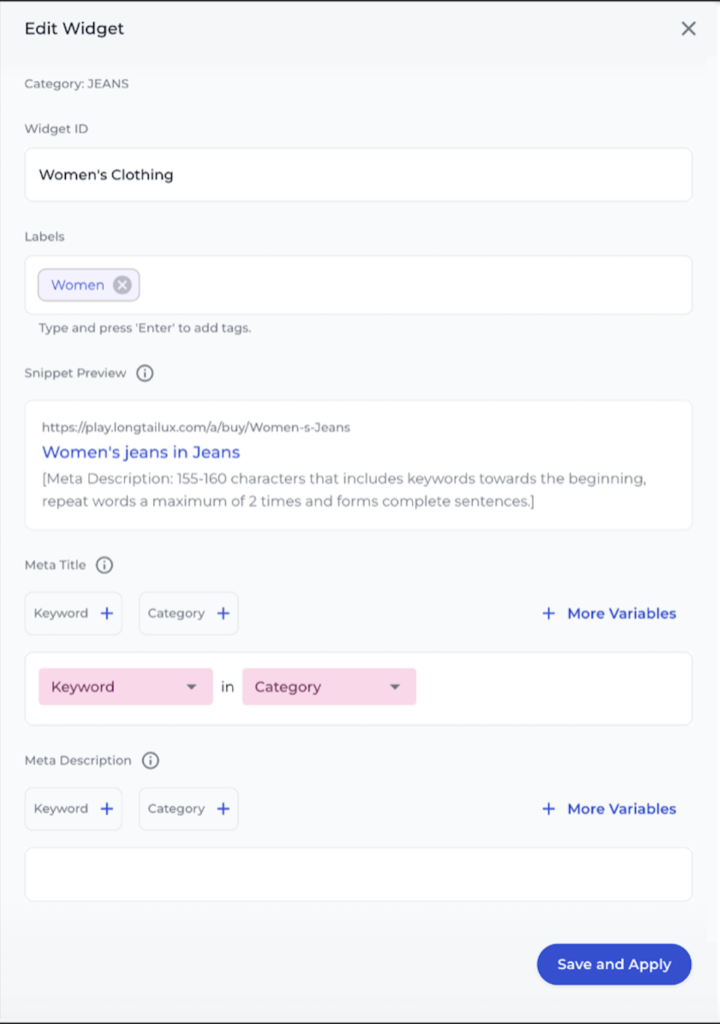The height and width of the screenshot is (1024, 720).
Task: Show info for Meta Title
Action: pos(104,565)
